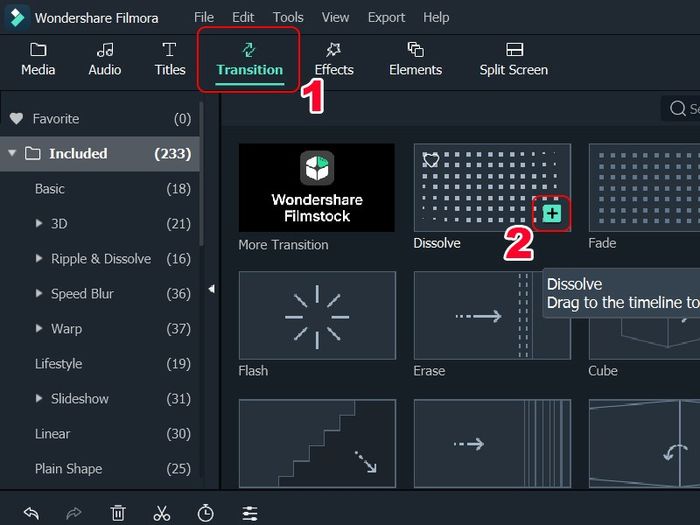Screen dimensions: 700x525
Task: Expand the Speed Blur category
Action: point(39,293)
